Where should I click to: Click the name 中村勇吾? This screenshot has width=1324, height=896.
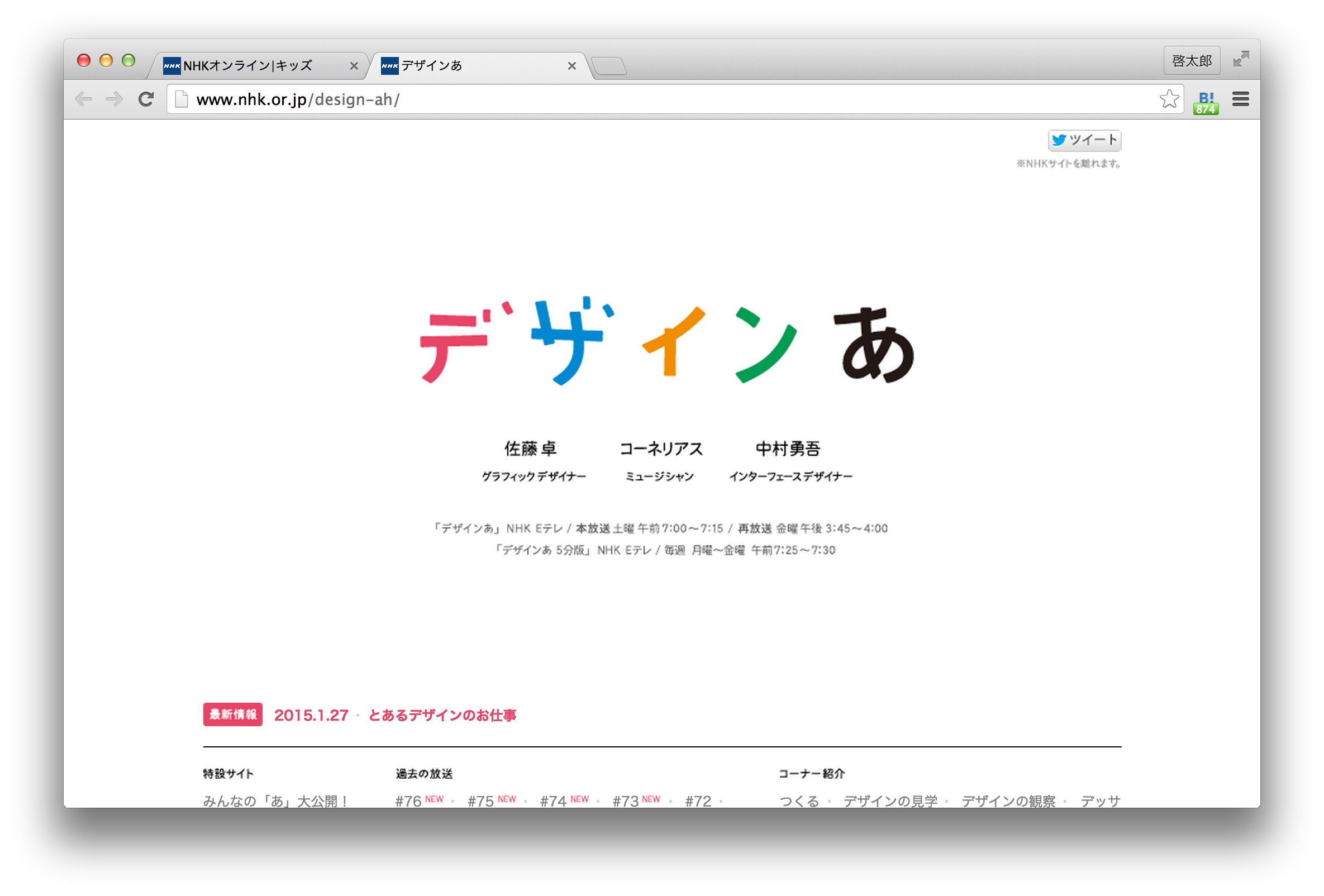click(788, 449)
